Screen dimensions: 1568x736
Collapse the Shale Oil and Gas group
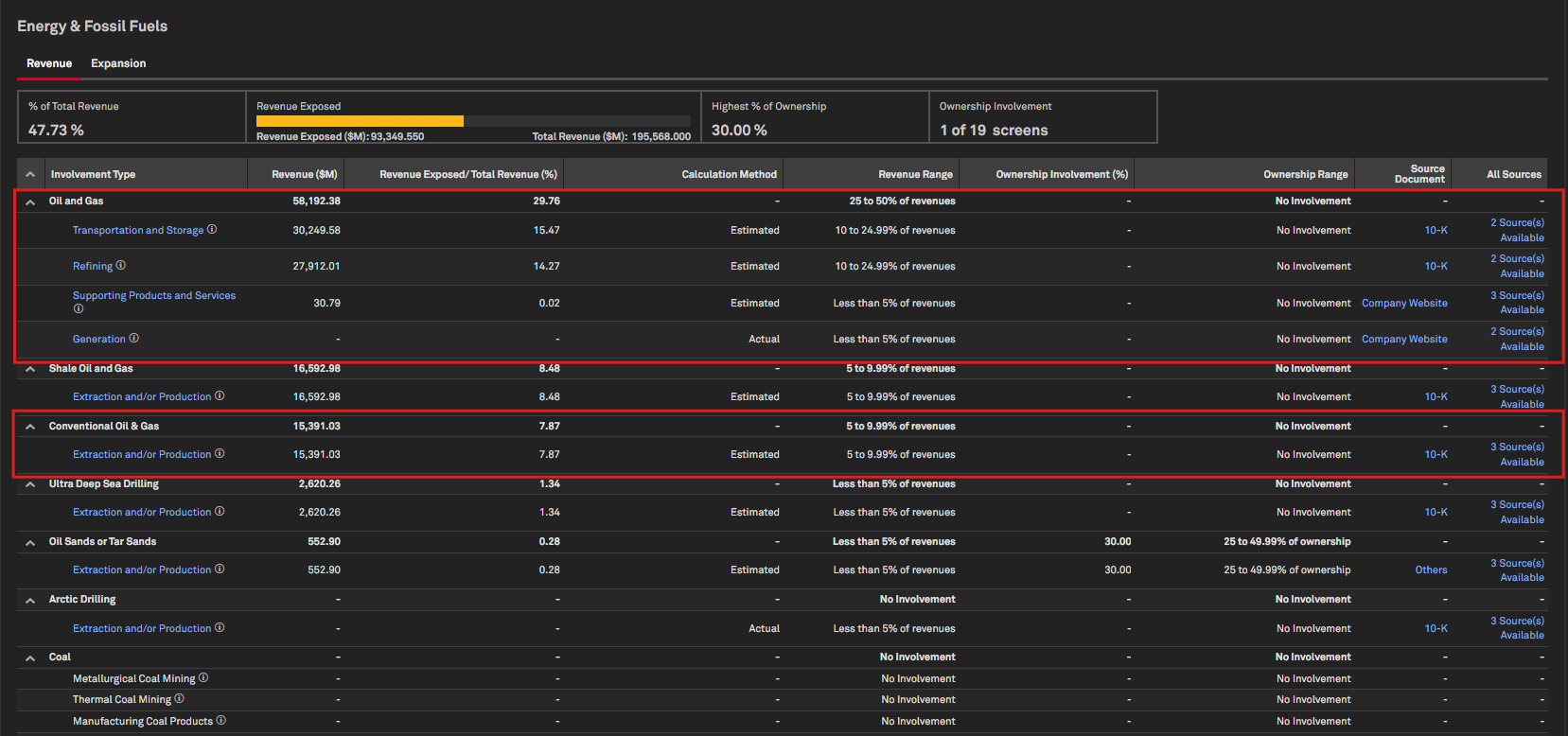coord(30,369)
